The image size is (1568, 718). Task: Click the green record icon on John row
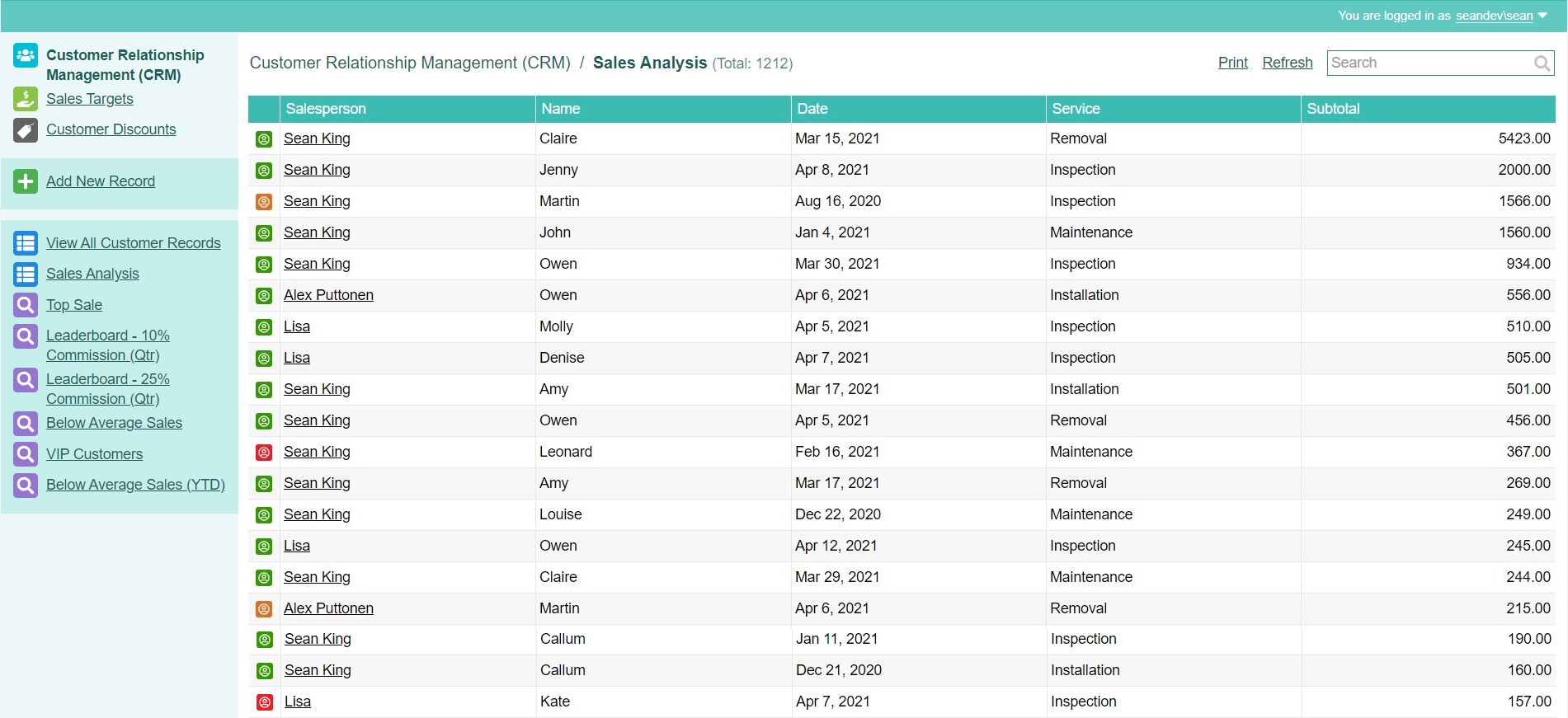[264, 233]
